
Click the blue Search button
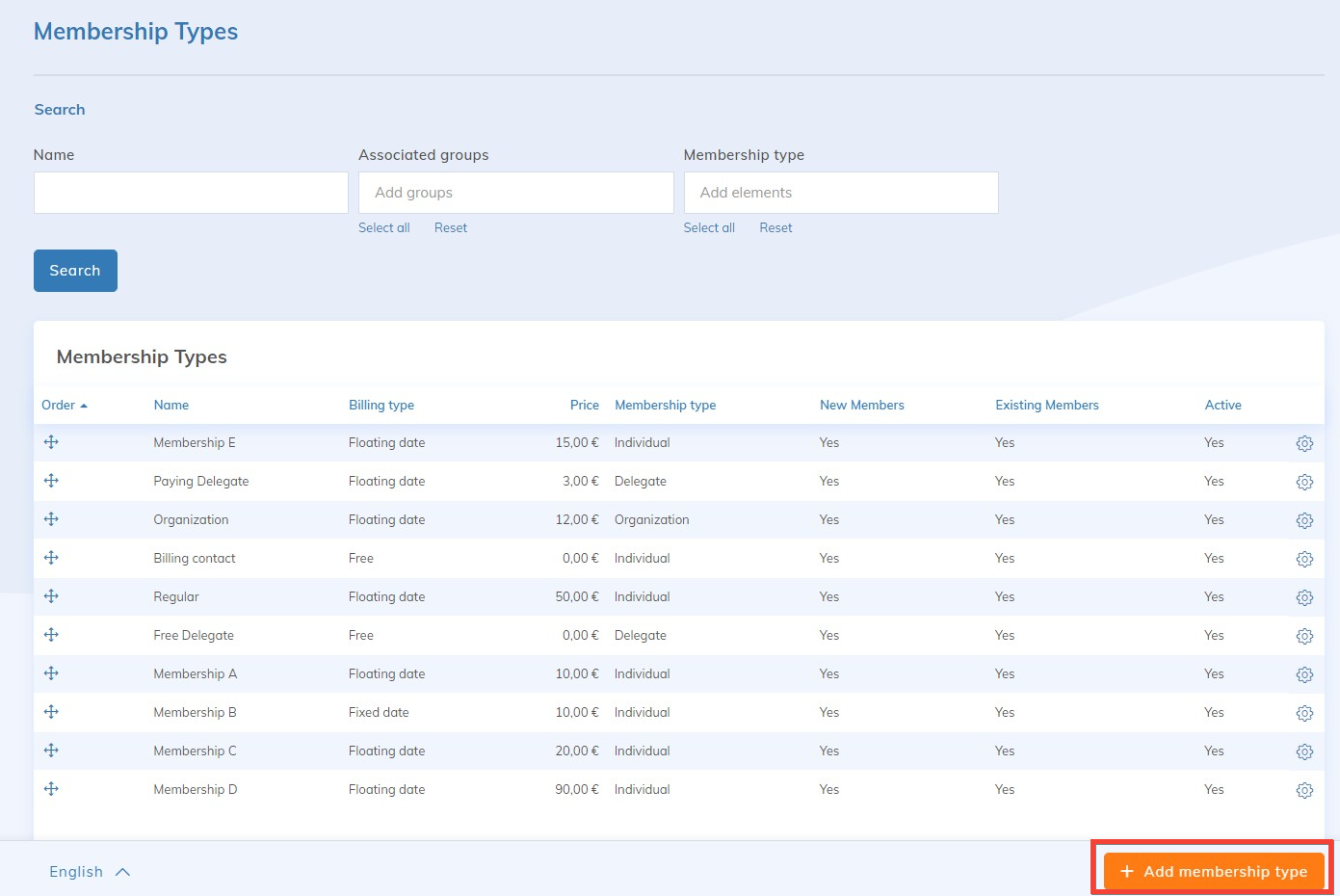[75, 271]
